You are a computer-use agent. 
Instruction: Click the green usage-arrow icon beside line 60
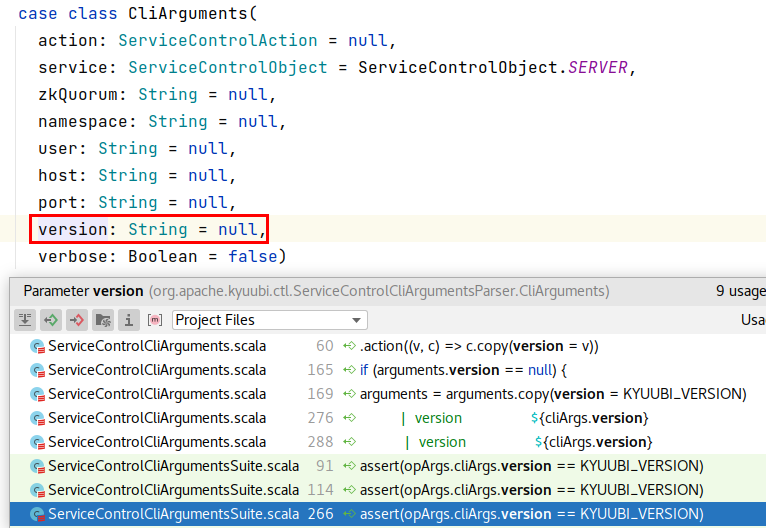349,346
